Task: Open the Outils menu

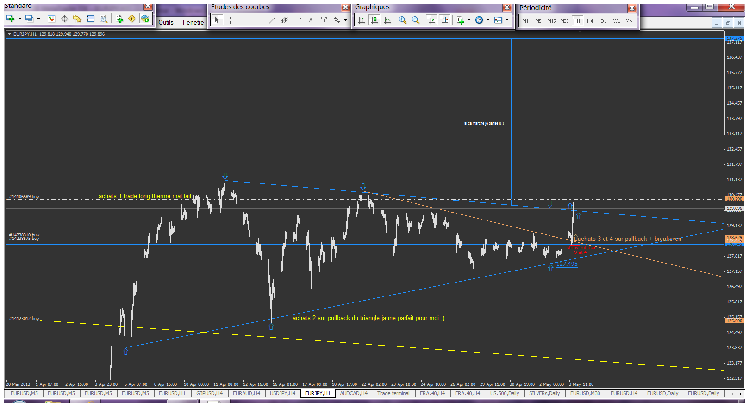Action: point(166,22)
